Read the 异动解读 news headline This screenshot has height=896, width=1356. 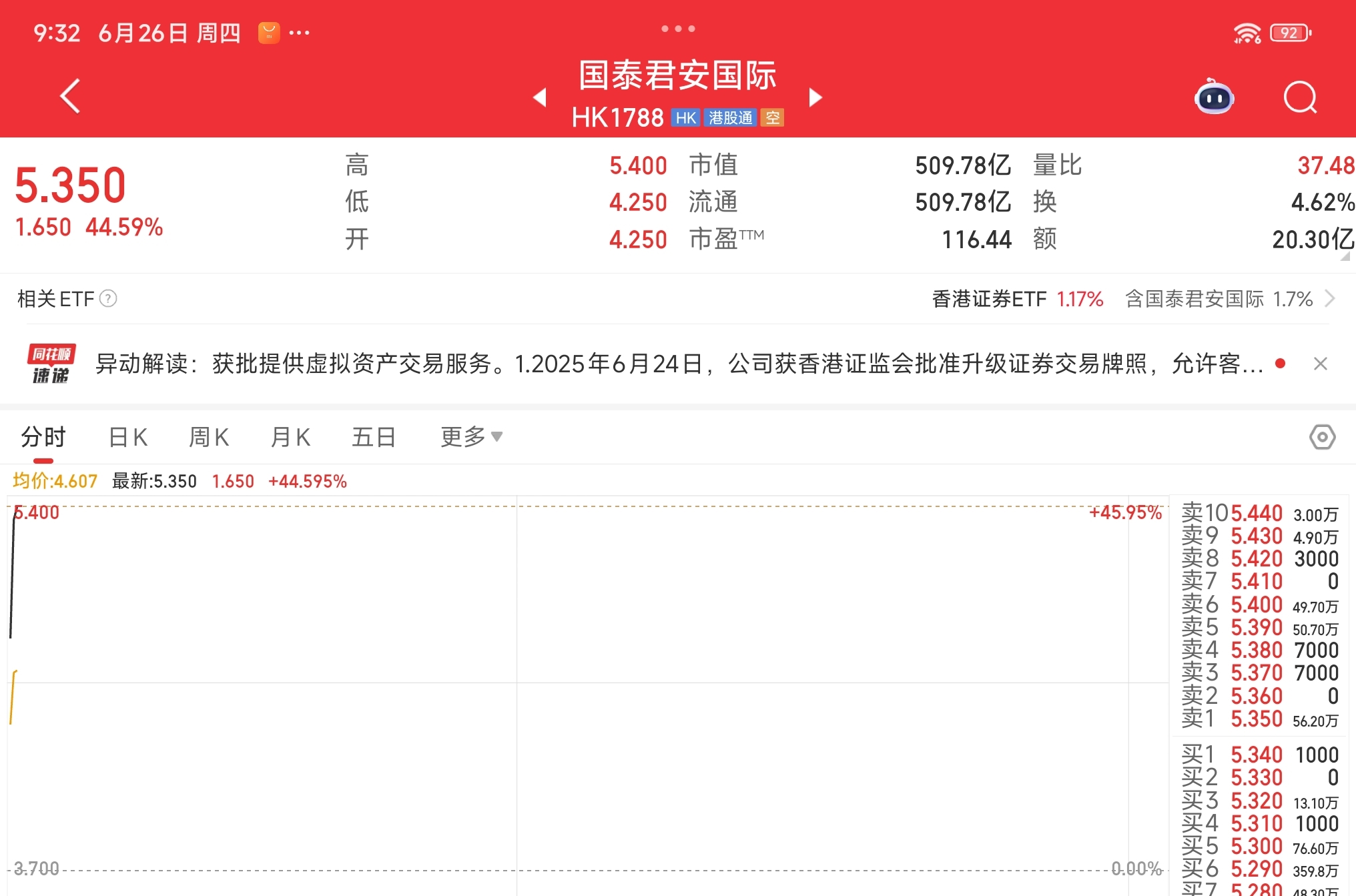(679, 364)
